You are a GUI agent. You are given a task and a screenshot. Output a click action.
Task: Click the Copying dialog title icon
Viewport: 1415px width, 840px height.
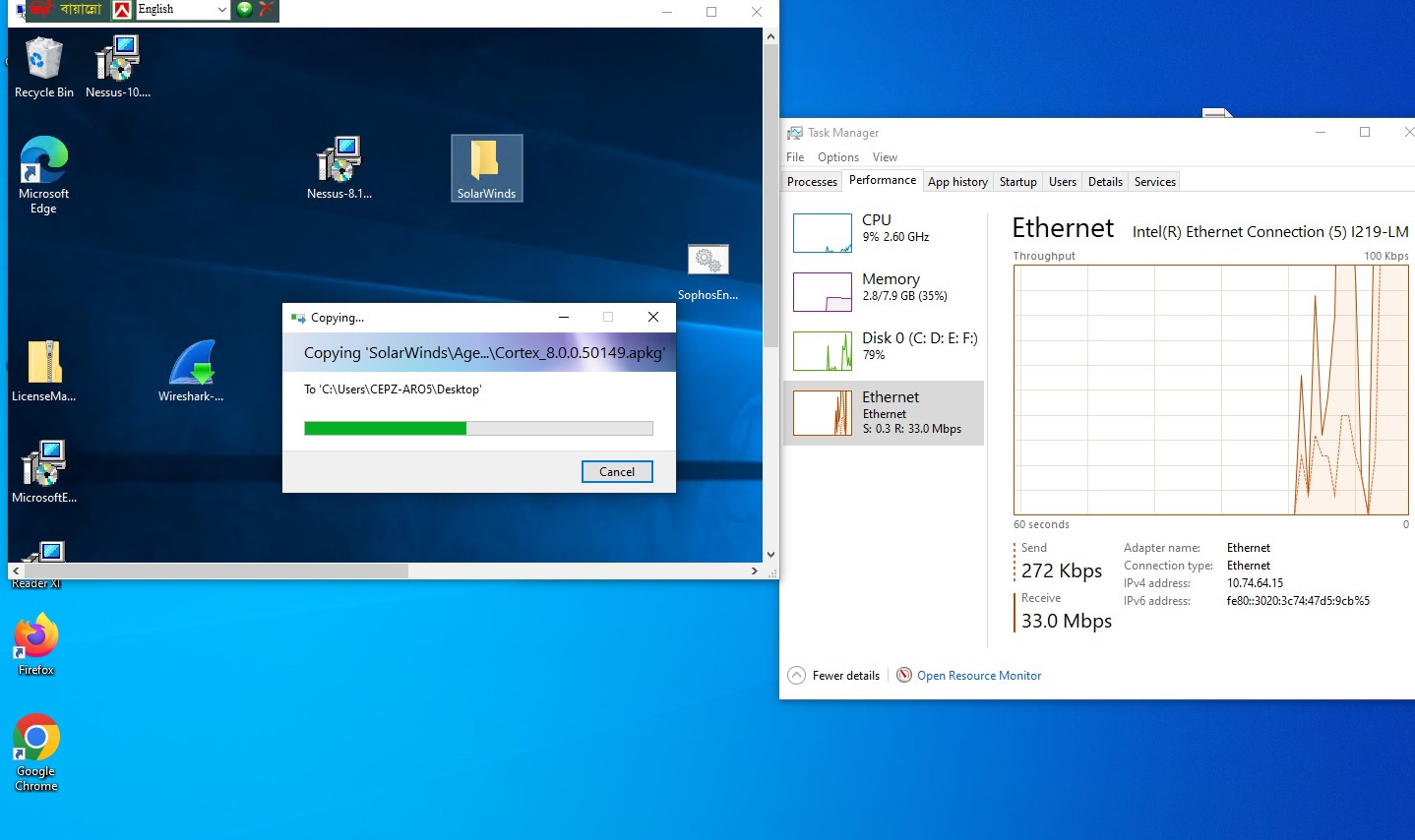point(298,318)
